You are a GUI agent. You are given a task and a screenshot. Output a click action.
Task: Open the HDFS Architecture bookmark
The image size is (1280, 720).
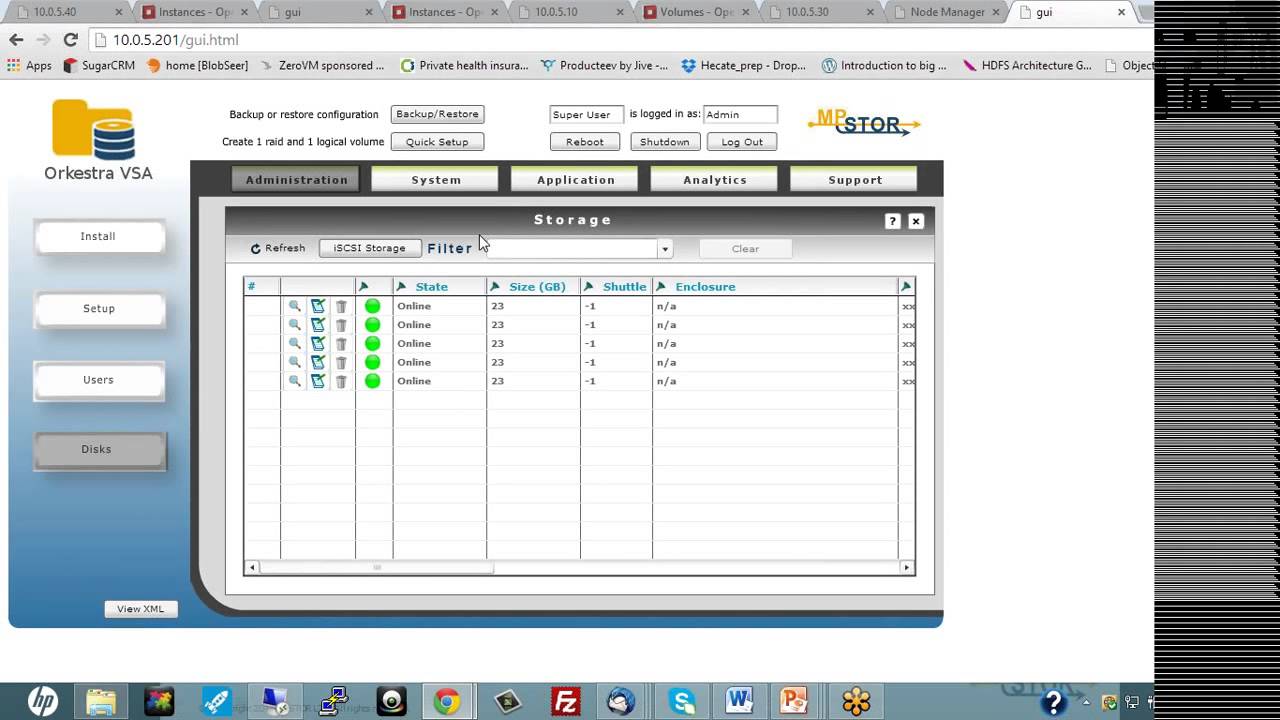(x=1027, y=66)
